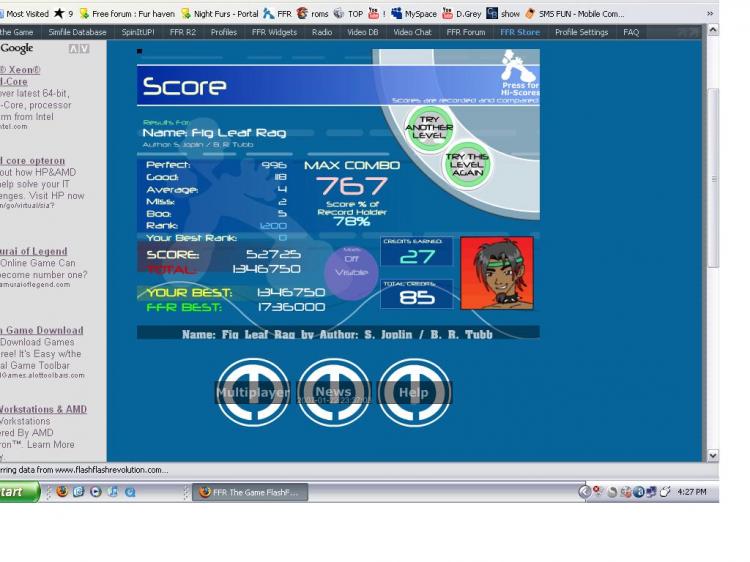Expand the bookmarks toolbar overflow chevron

(x=710, y=14)
